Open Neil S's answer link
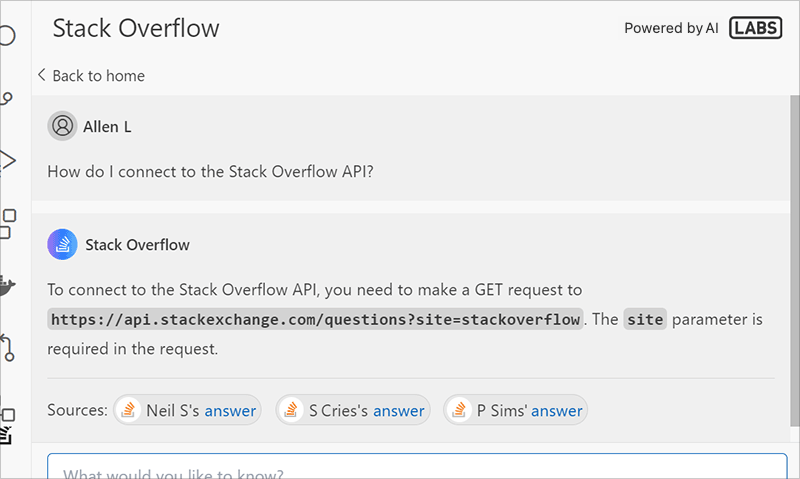 (230, 410)
